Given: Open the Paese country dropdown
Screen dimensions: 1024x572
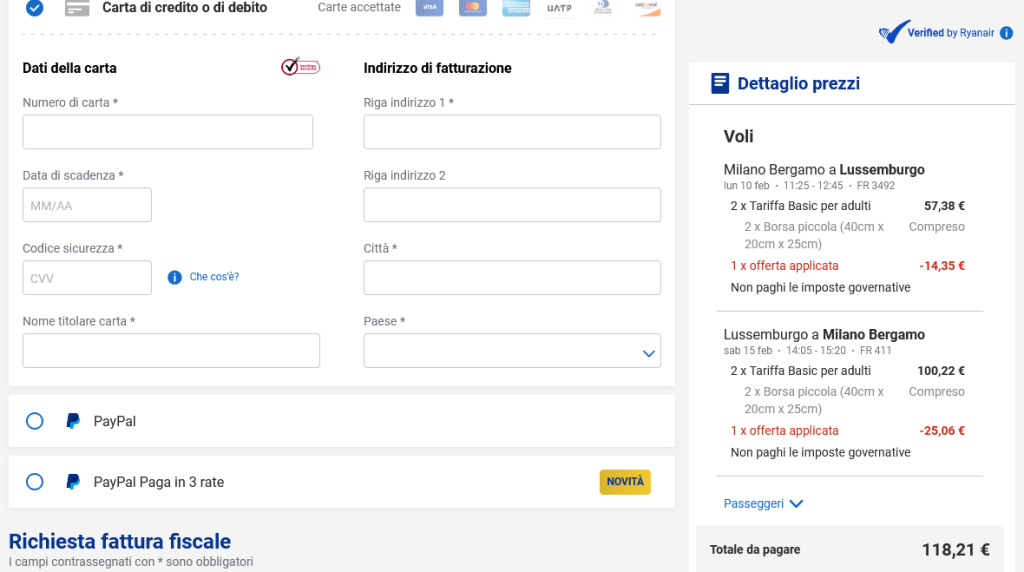Looking at the screenshot, I should click(512, 351).
